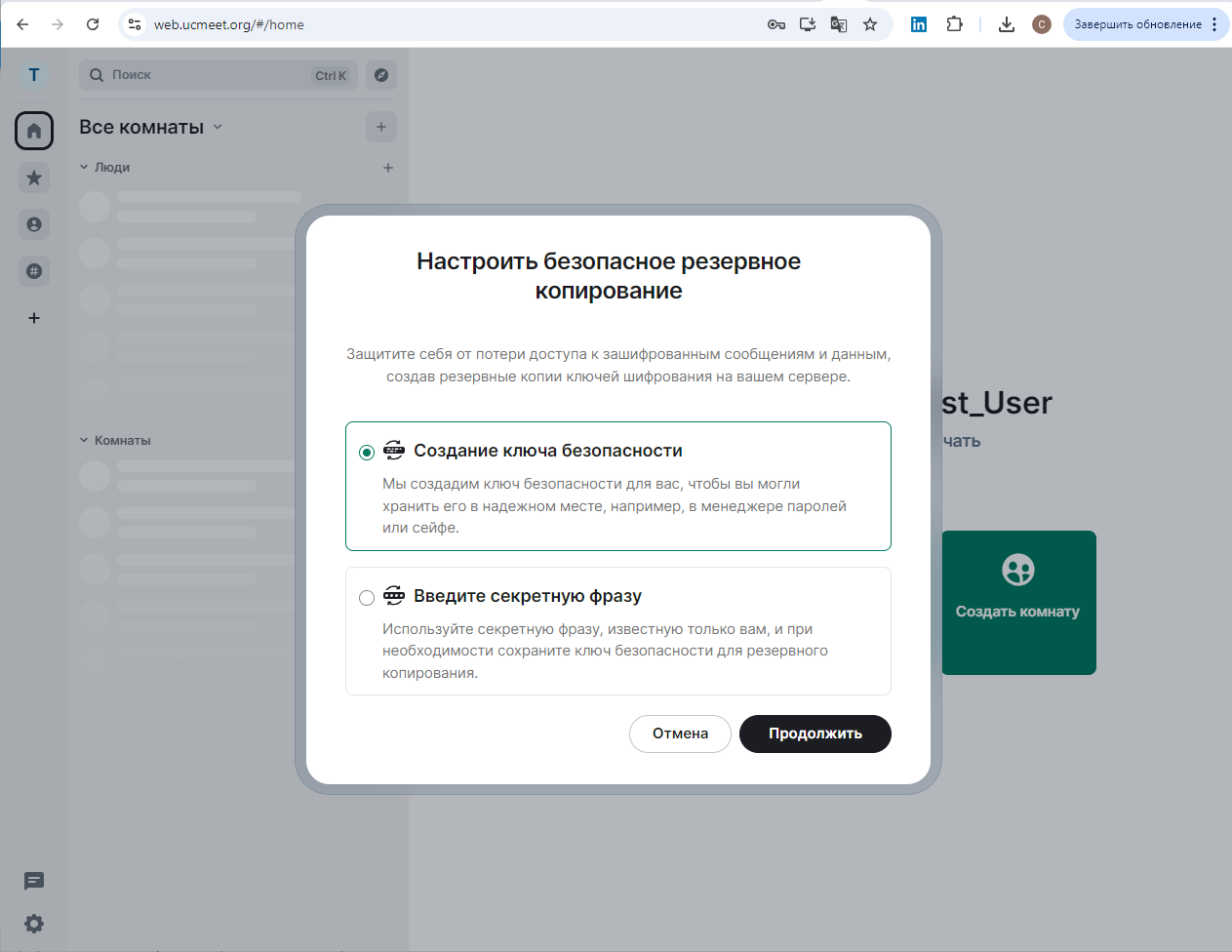
Task: Cancel the backup dialog with Отмена
Action: pos(680,734)
